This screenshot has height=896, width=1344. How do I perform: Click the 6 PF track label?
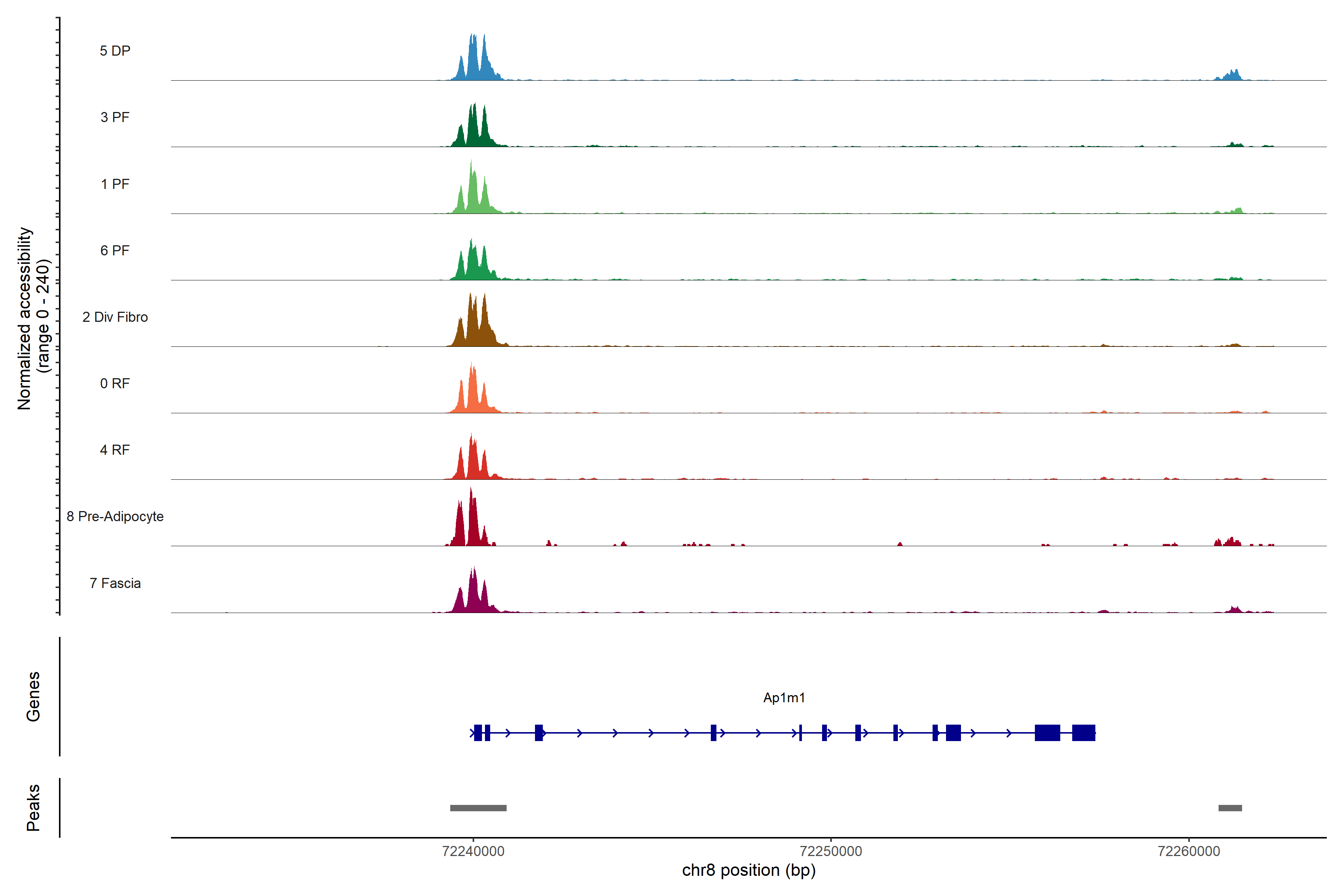coord(115,250)
